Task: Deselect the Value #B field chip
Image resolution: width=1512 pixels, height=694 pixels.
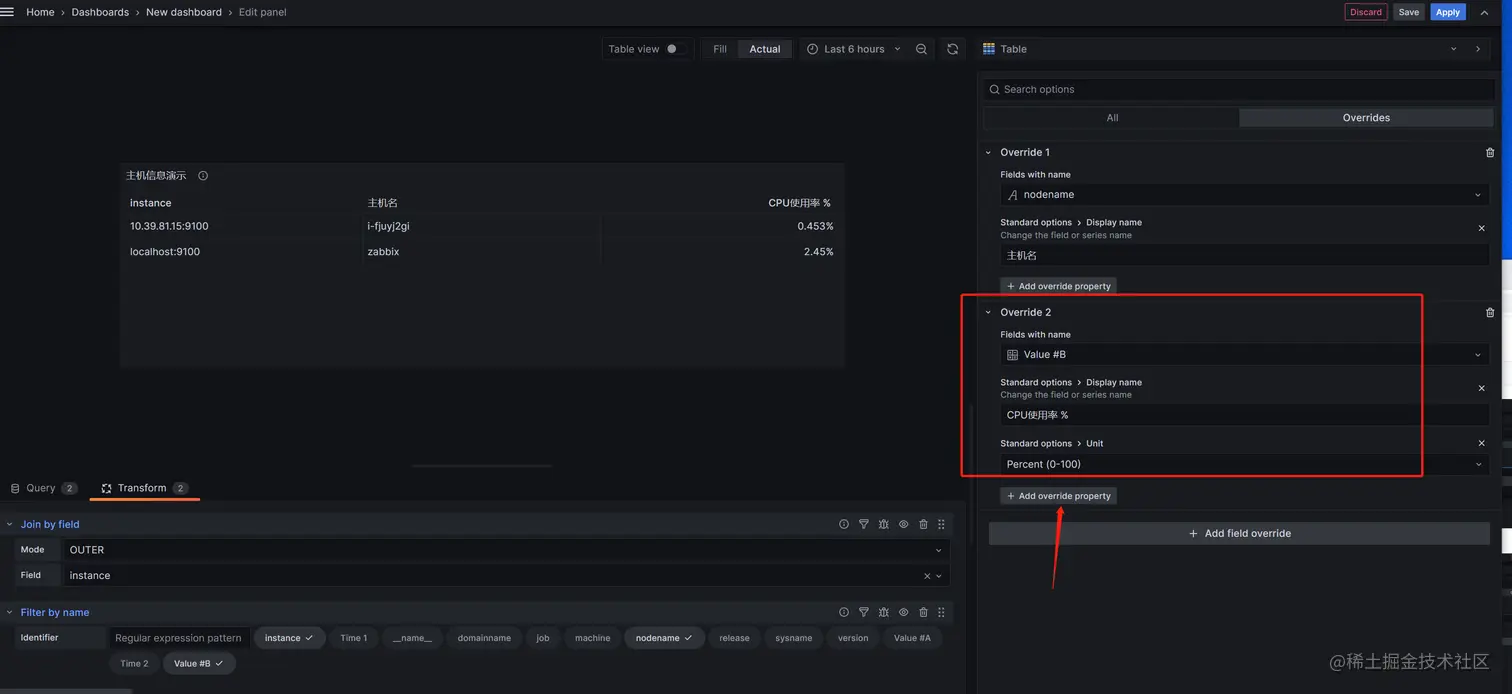Action: 199,663
